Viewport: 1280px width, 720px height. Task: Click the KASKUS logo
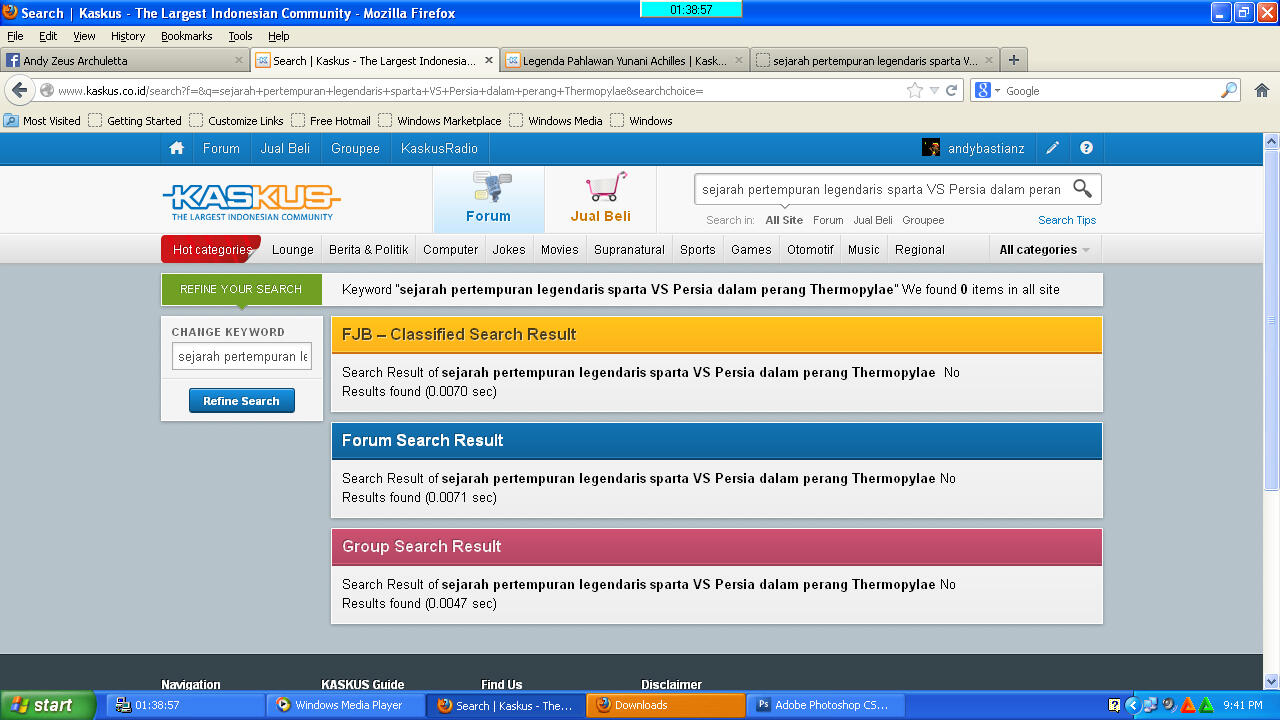251,201
